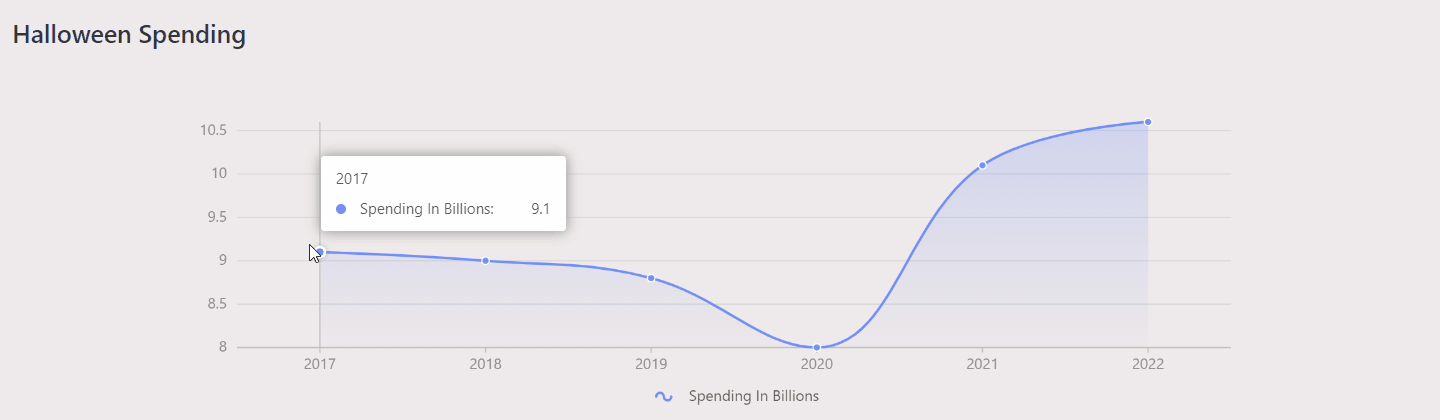
Task: Select the 2019 data point marker
Action: (x=651, y=278)
